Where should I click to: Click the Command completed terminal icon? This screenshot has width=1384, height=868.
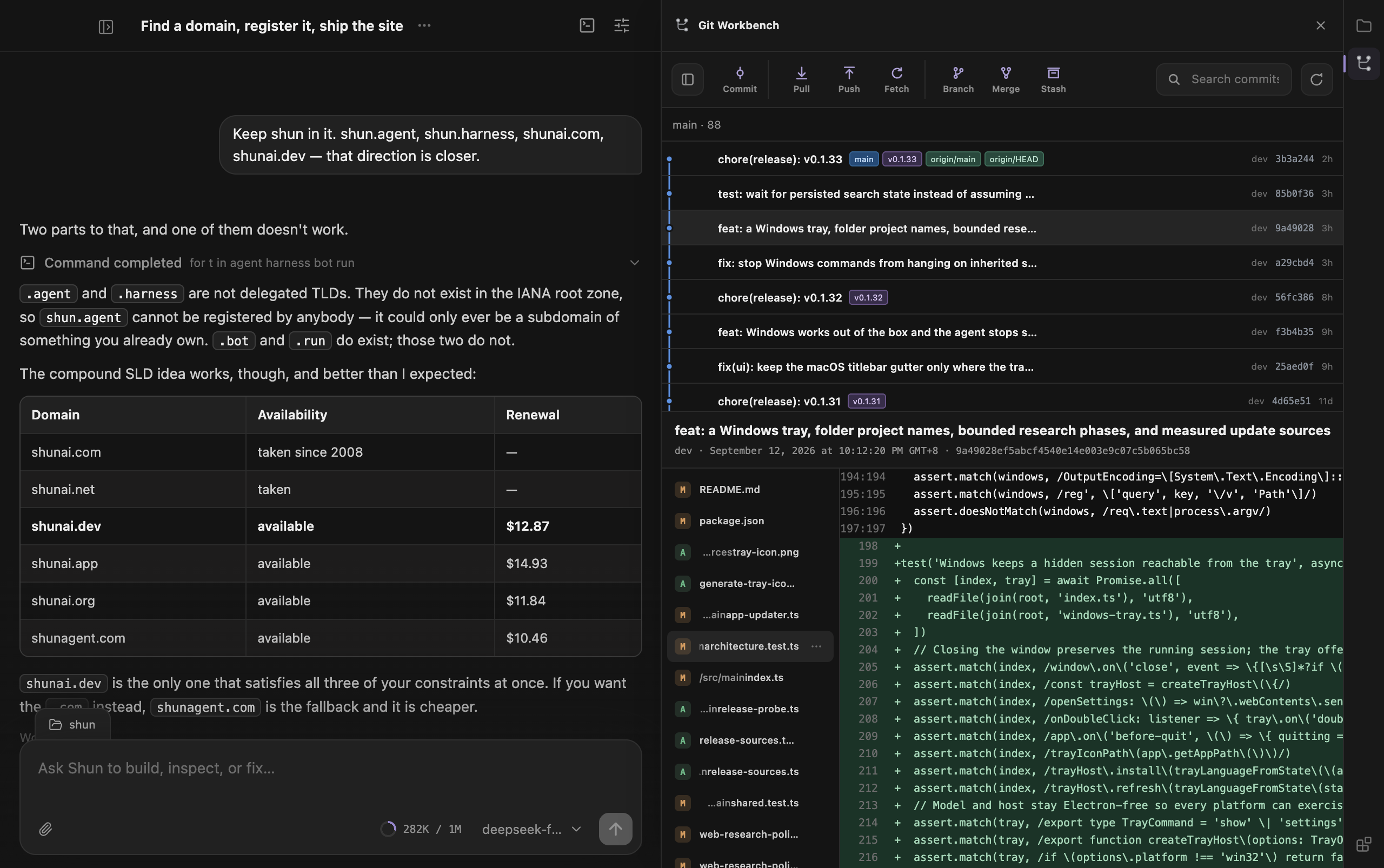[x=28, y=262]
